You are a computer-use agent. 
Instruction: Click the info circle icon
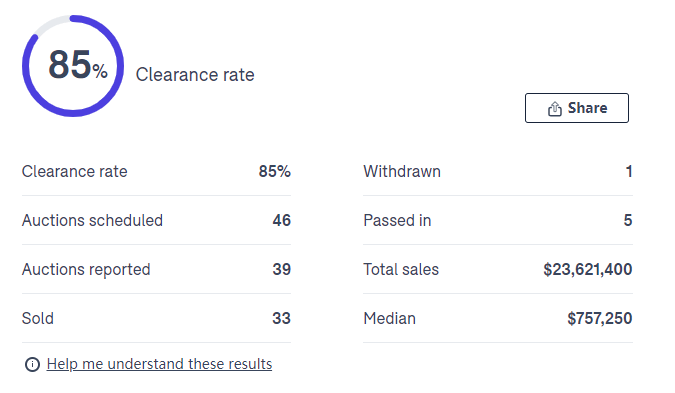(x=32, y=365)
